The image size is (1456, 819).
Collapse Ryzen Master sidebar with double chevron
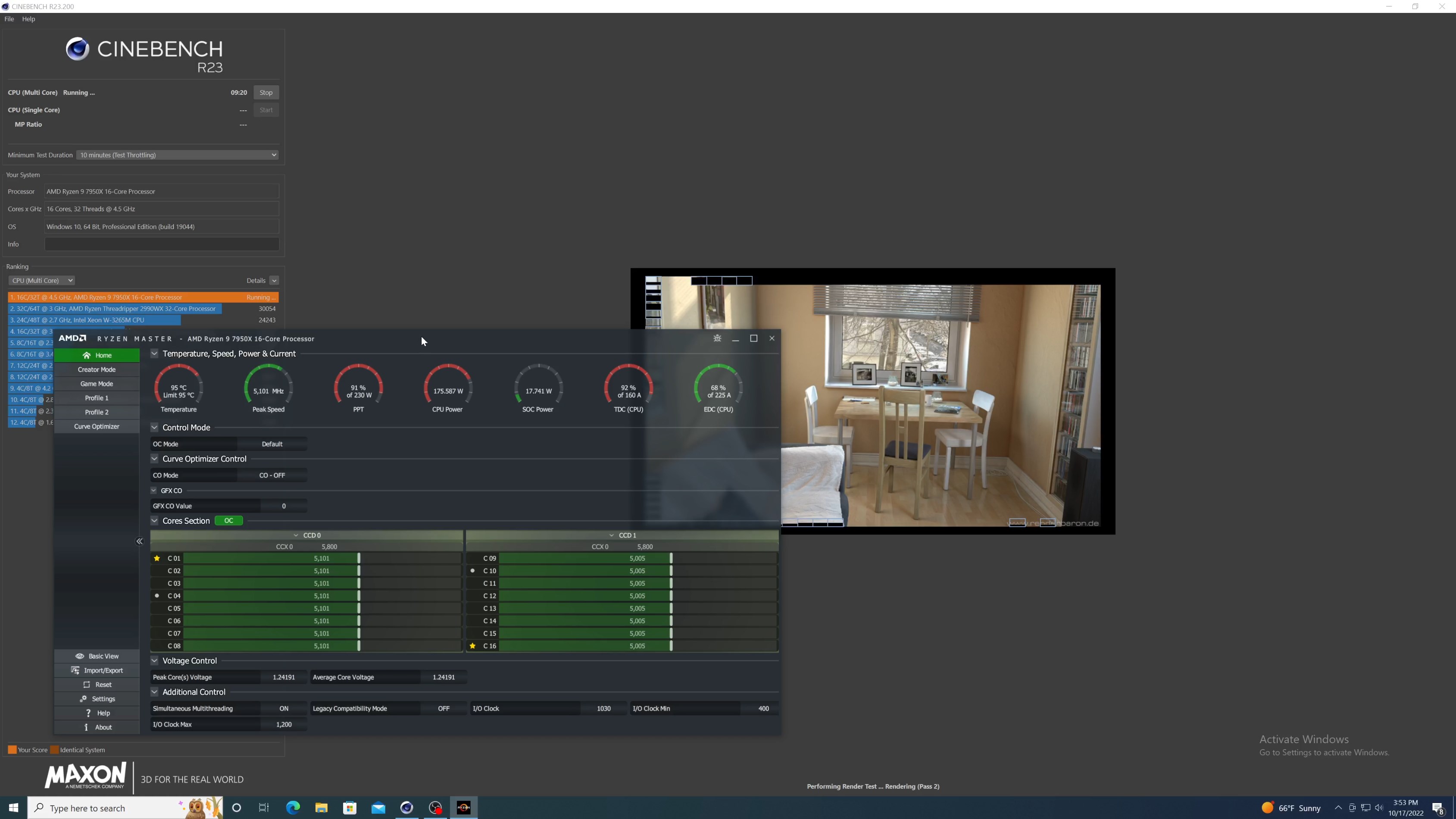139,541
